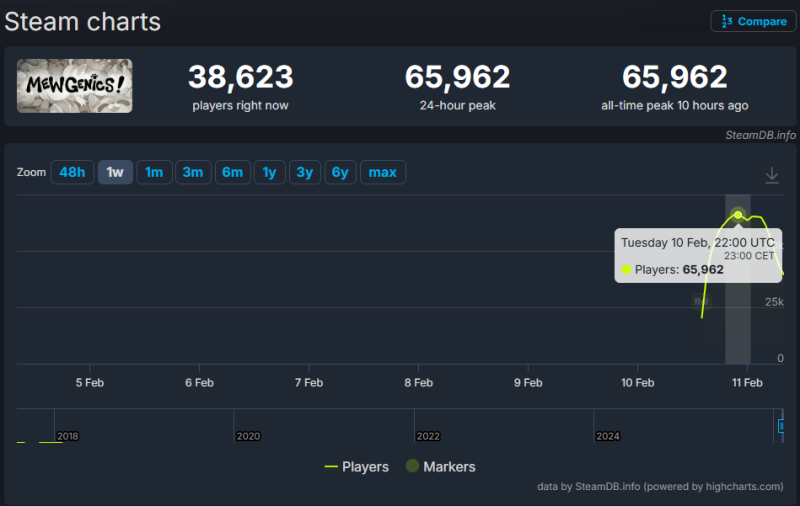
Task: Click the 5 Feb axis label
Action: coord(90,383)
